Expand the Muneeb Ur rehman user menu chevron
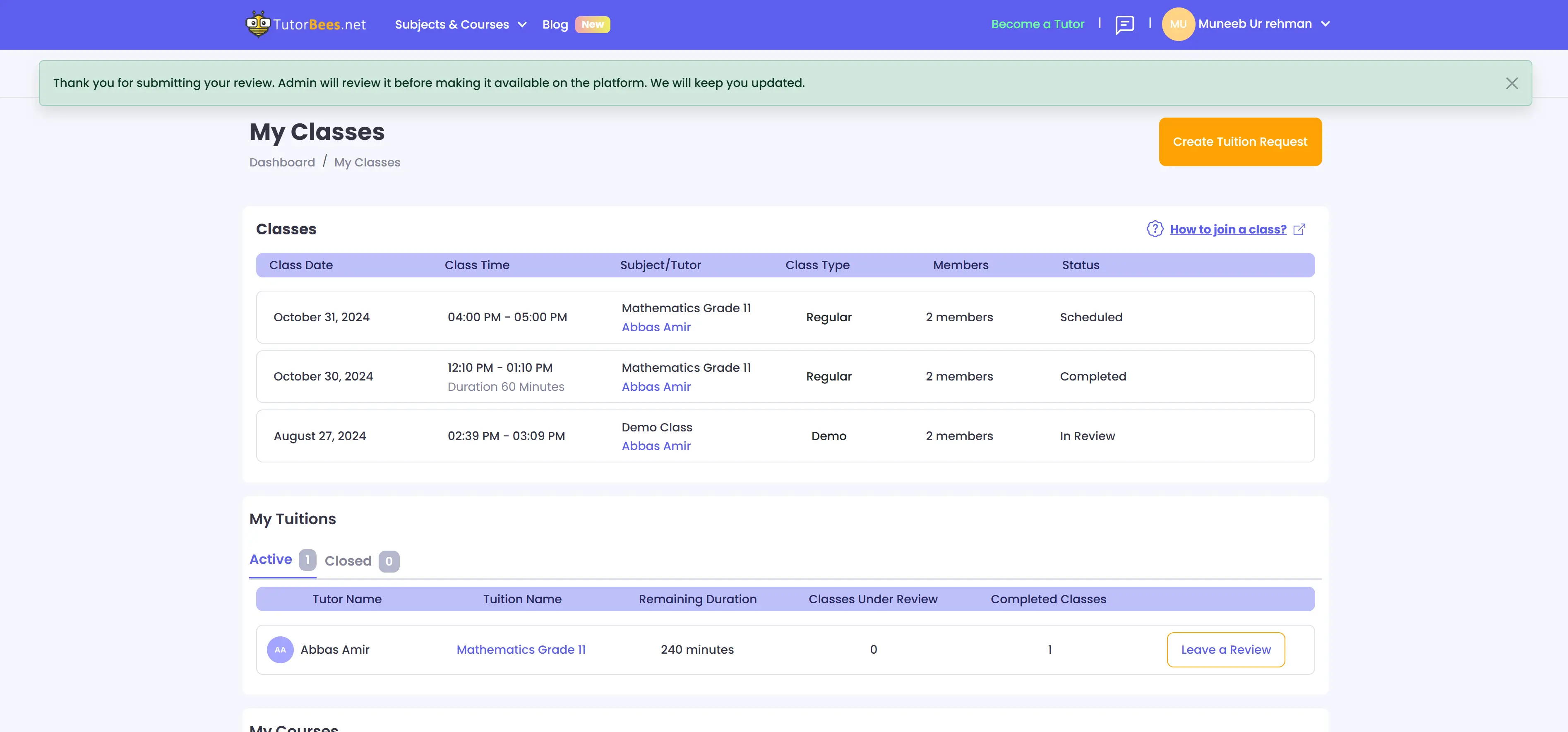The height and width of the screenshot is (732, 1568). click(1325, 24)
